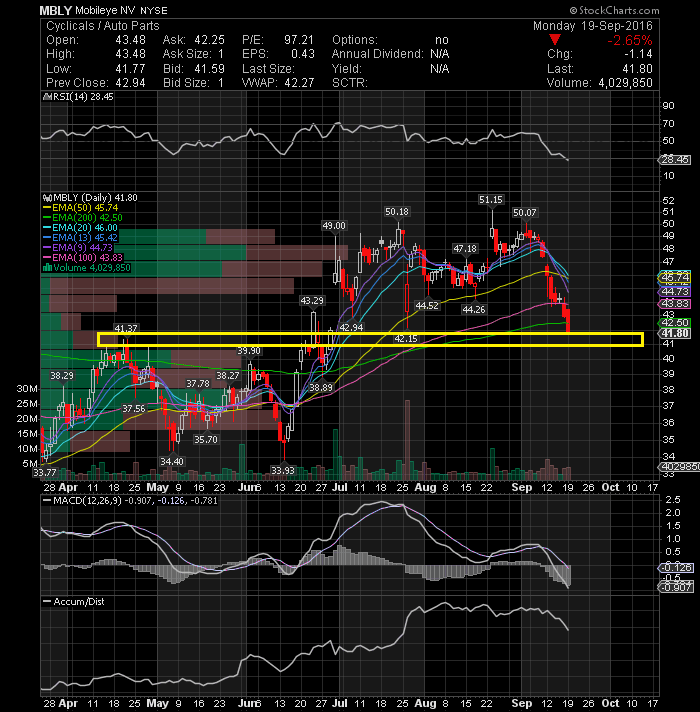The image size is (700, 712).
Task: Click the Prev Close value 42.94
Action: click(130, 83)
